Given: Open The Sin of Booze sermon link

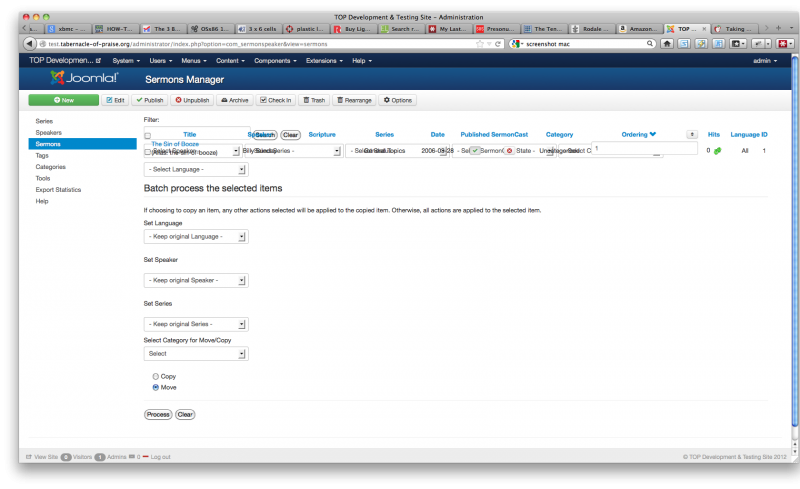Looking at the screenshot, I should pyautogui.click(x=175, y=144).
